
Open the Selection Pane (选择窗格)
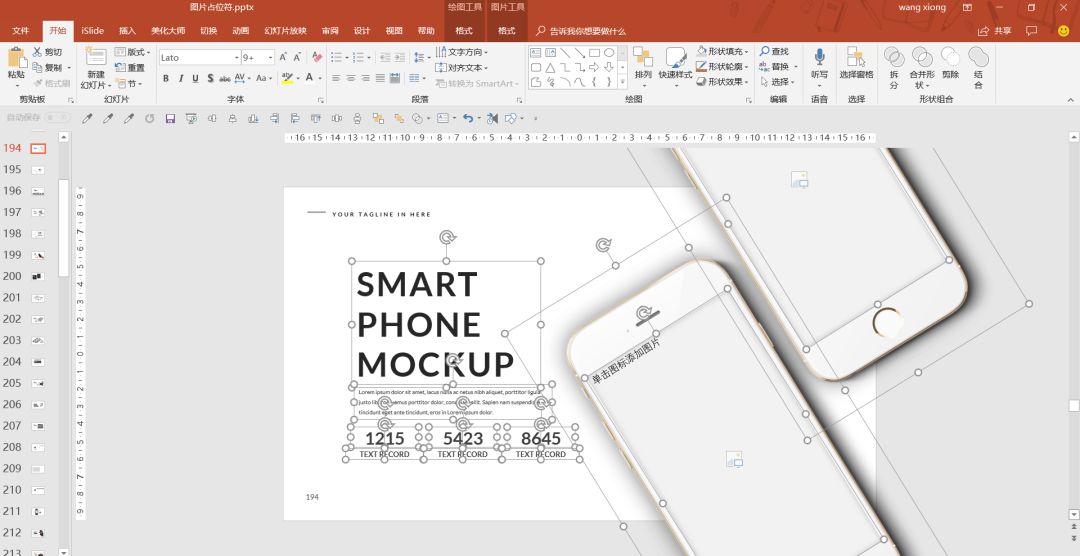856,63
